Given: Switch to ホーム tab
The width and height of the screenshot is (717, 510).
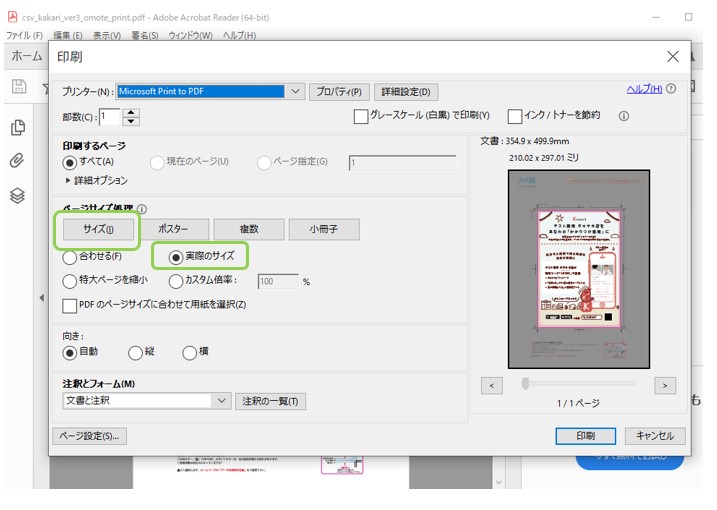Looking at the screenshot, I should coord(27,56).
